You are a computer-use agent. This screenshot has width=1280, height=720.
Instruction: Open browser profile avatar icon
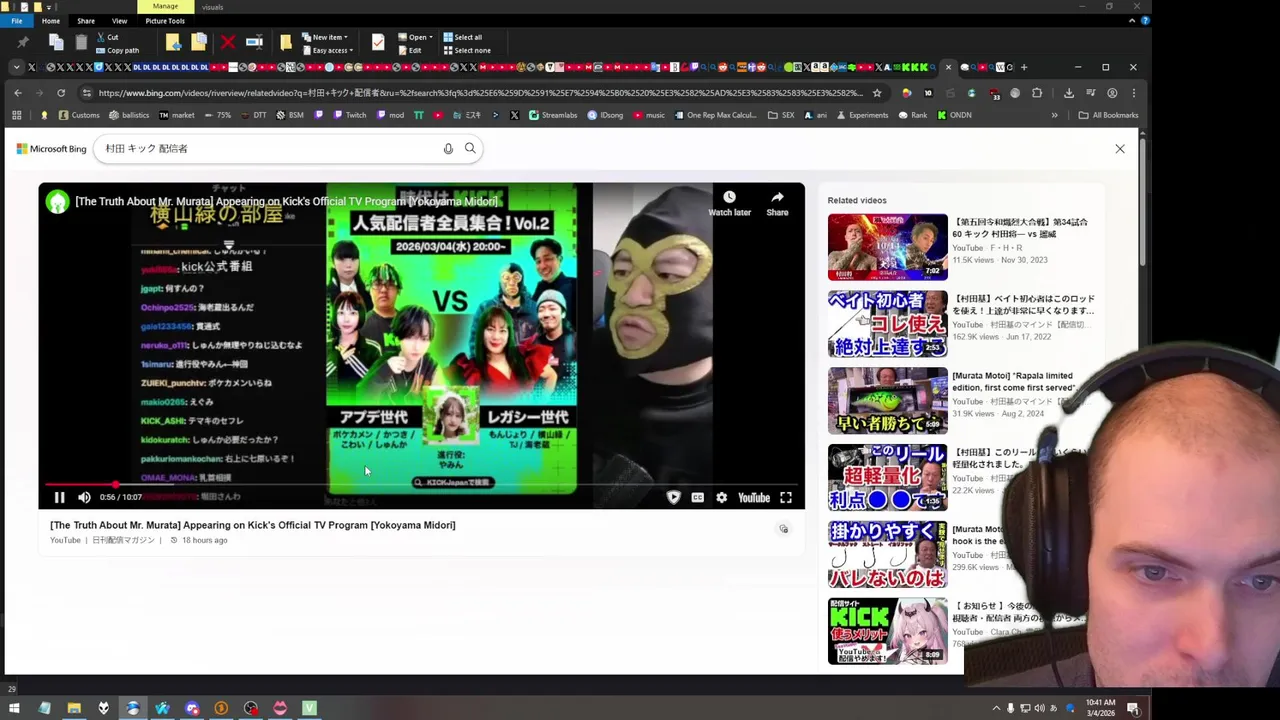pyautogui.click(x=1112, y=93)
